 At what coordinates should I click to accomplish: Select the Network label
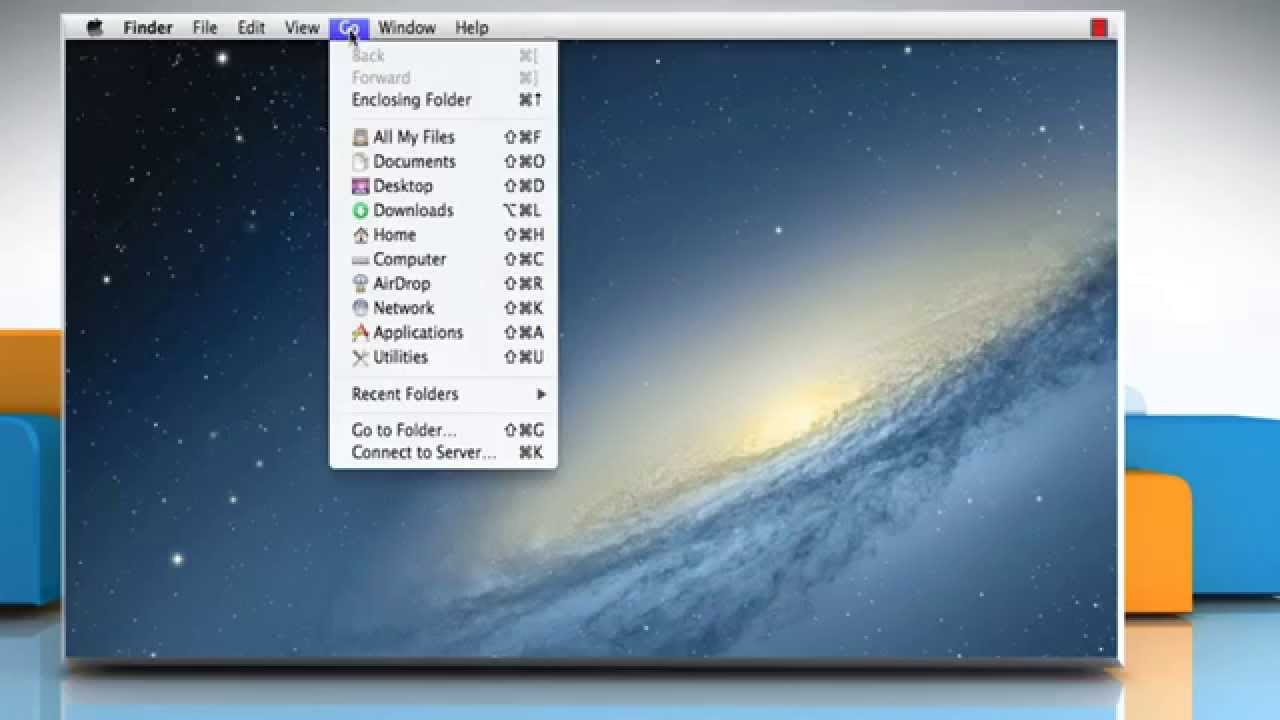[x=403, y=308]
